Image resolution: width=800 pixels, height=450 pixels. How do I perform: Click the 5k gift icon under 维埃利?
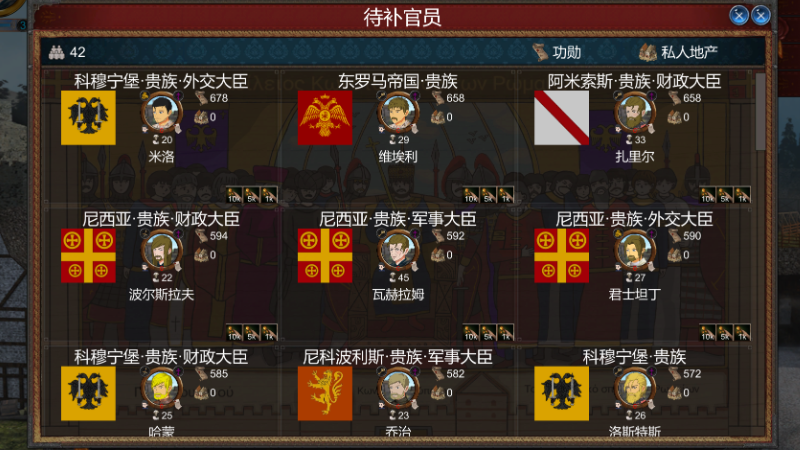(x=488, y=195)
